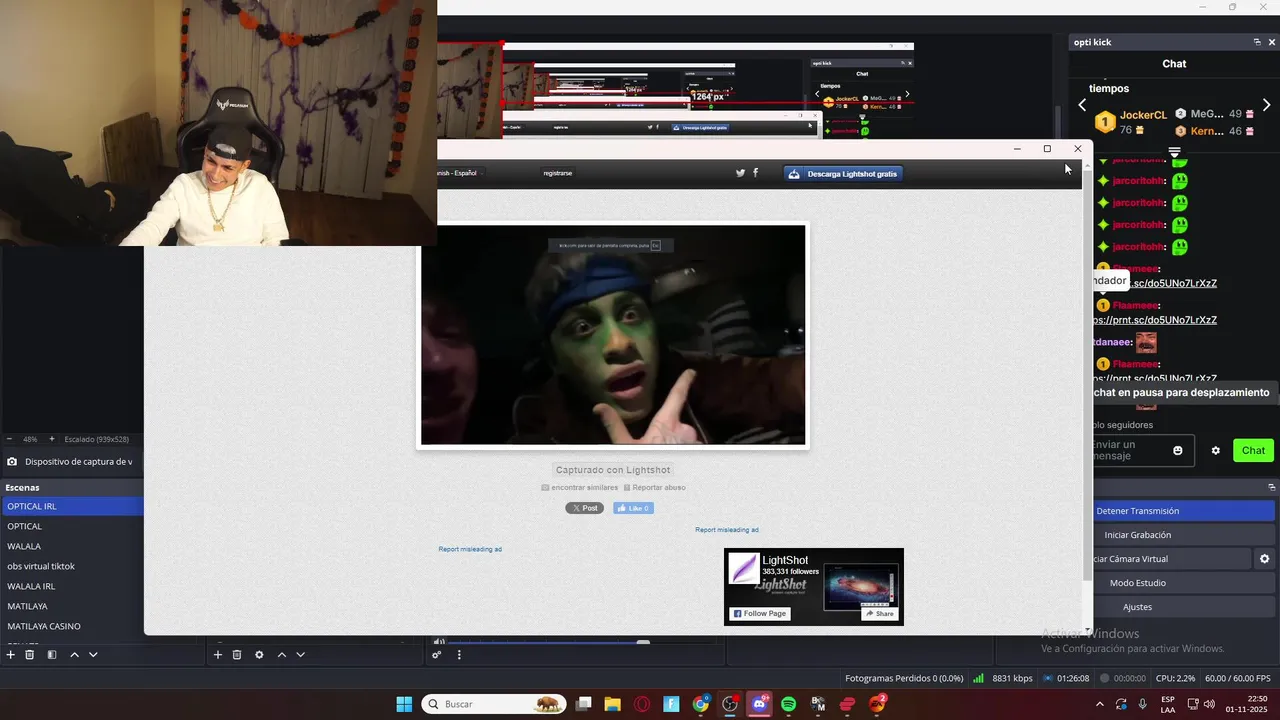The image size is (1280, 720).
Task: Select WALALA IRL scene
Action: pyautogui.click(x=73, y=586)
